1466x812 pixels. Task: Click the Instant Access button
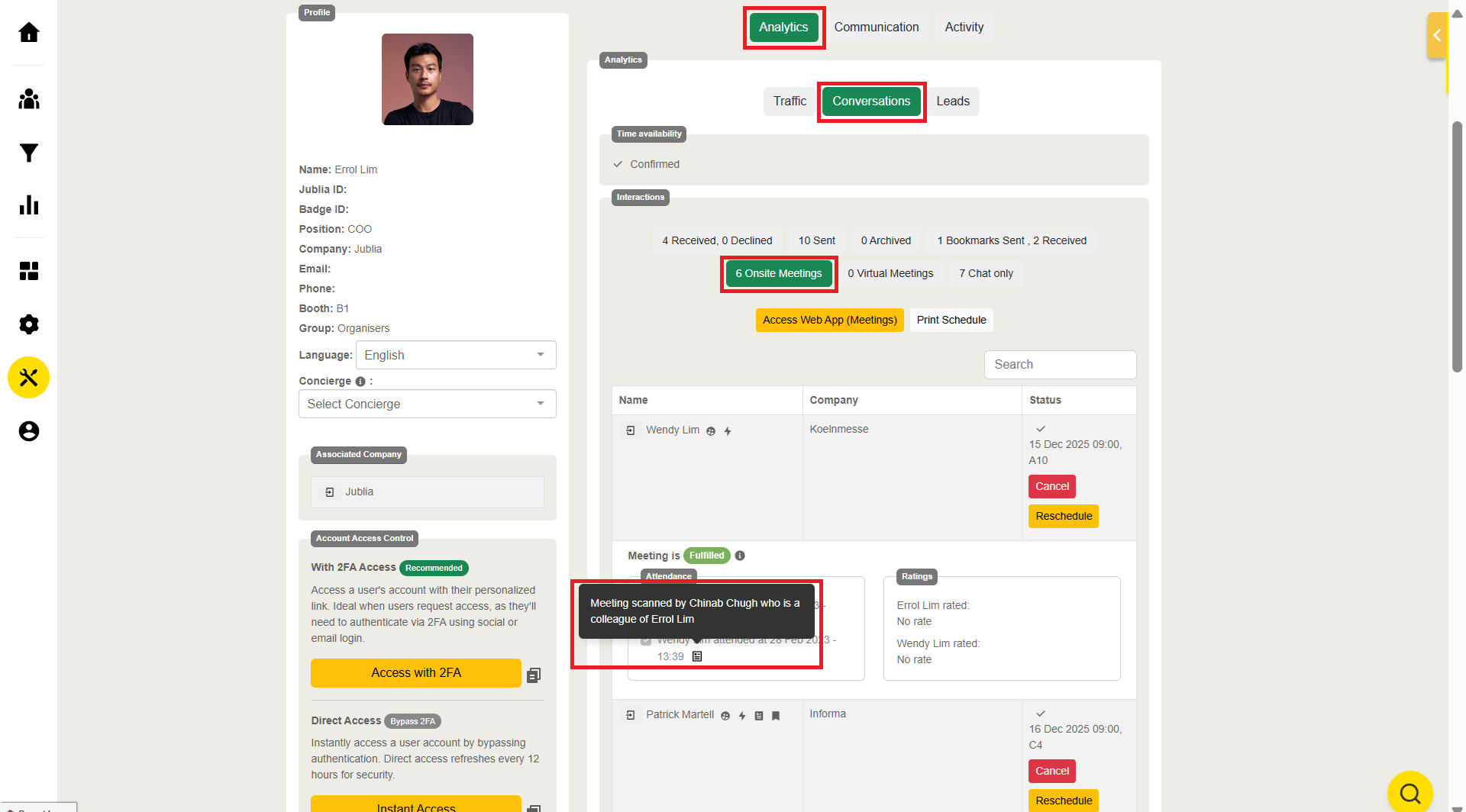(x=416, y=804)
